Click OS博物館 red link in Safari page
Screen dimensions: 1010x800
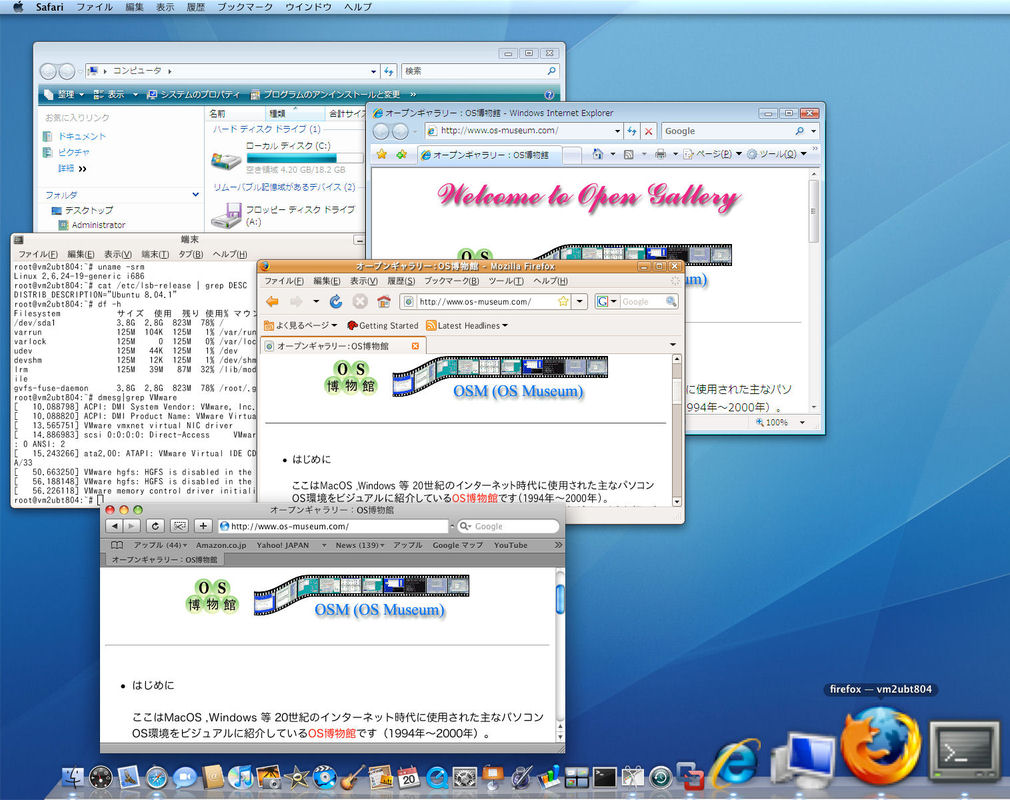click(331, 733)
